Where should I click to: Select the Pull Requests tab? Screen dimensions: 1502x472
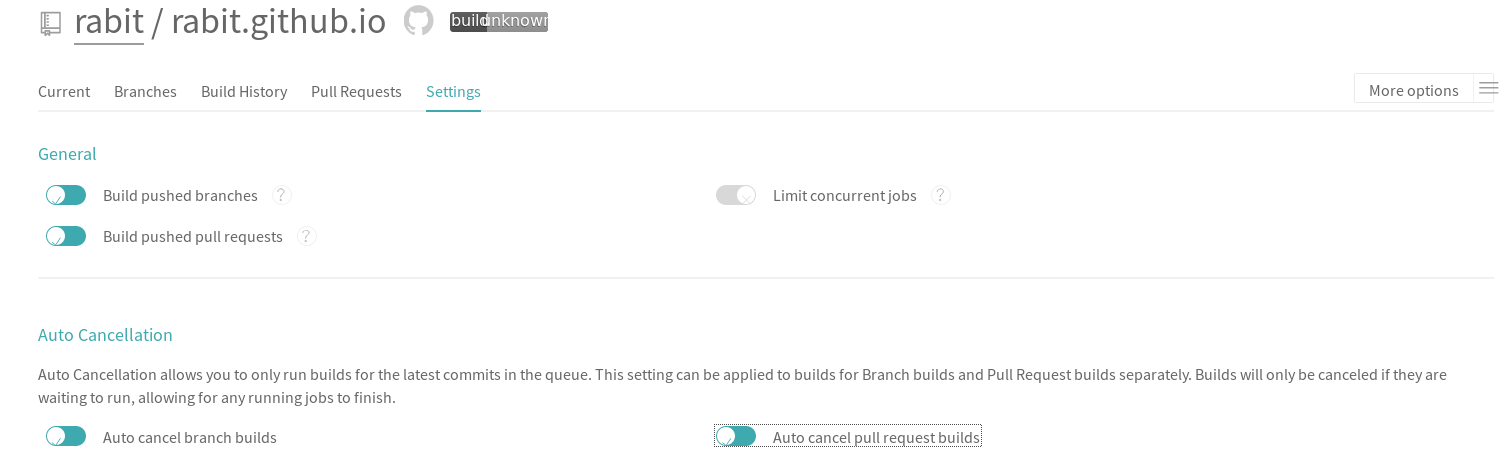356,91
